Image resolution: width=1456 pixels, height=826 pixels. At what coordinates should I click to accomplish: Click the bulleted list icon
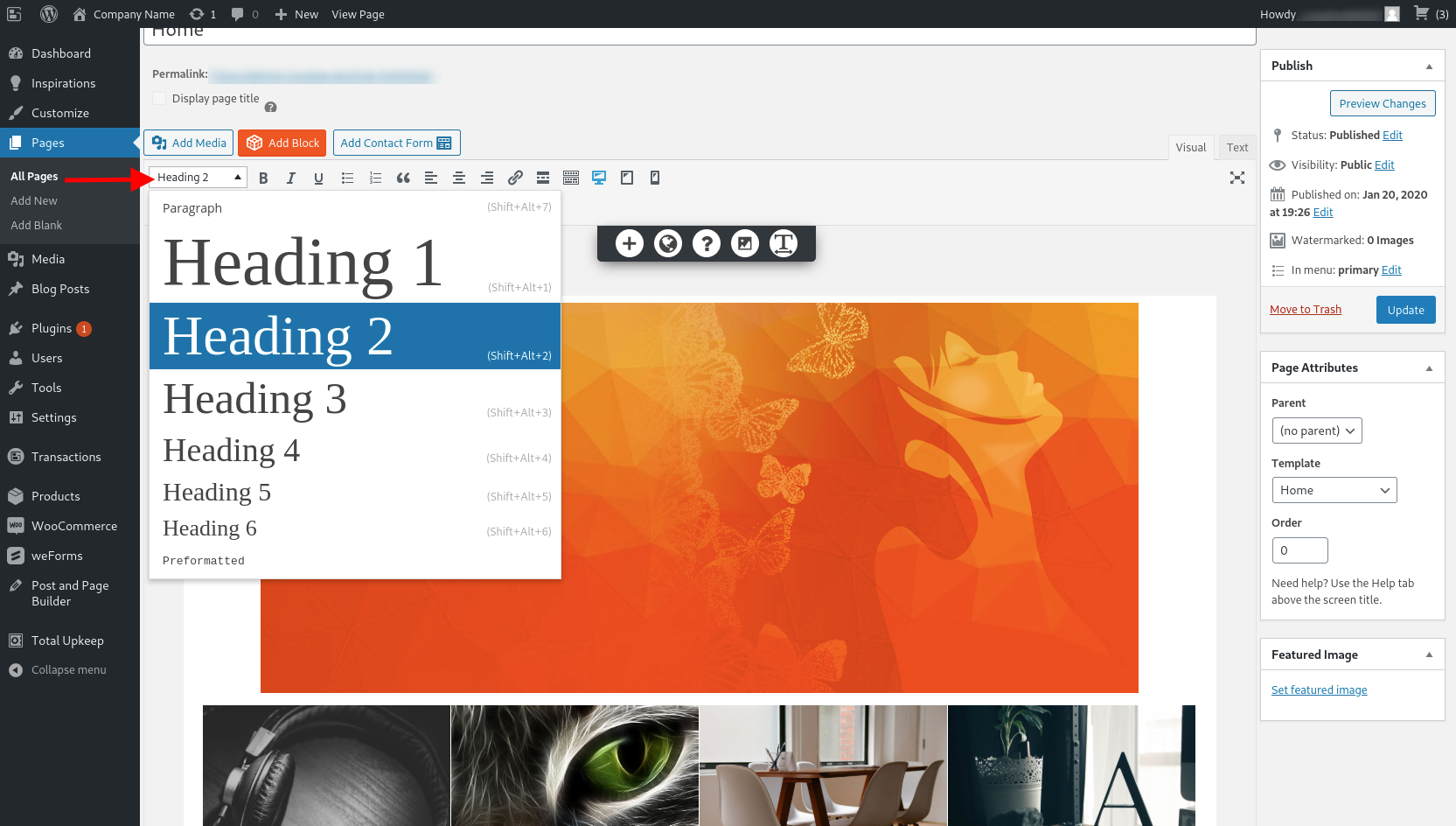click(347, 178)
